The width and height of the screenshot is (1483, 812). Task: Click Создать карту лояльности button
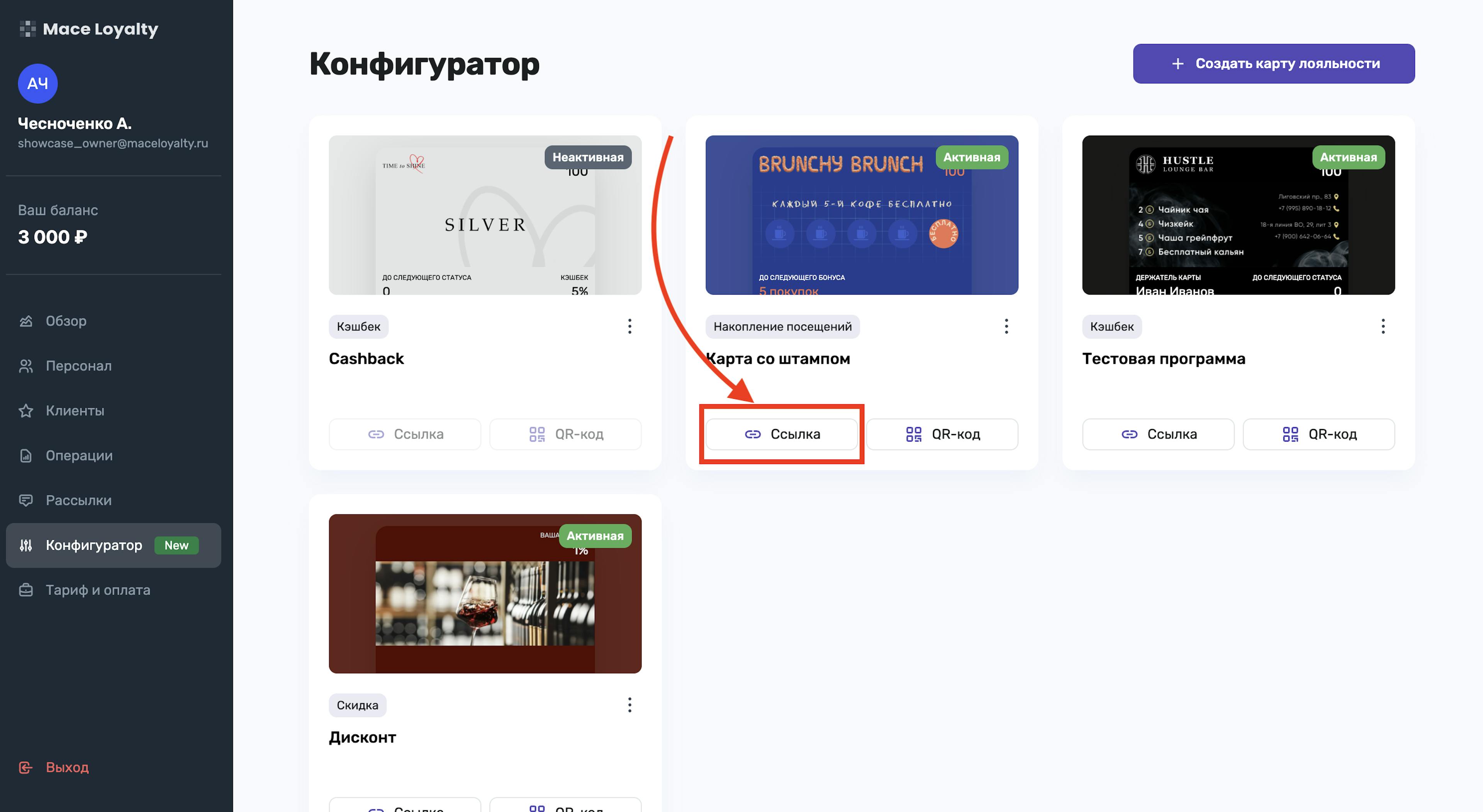coord(1273,63)
